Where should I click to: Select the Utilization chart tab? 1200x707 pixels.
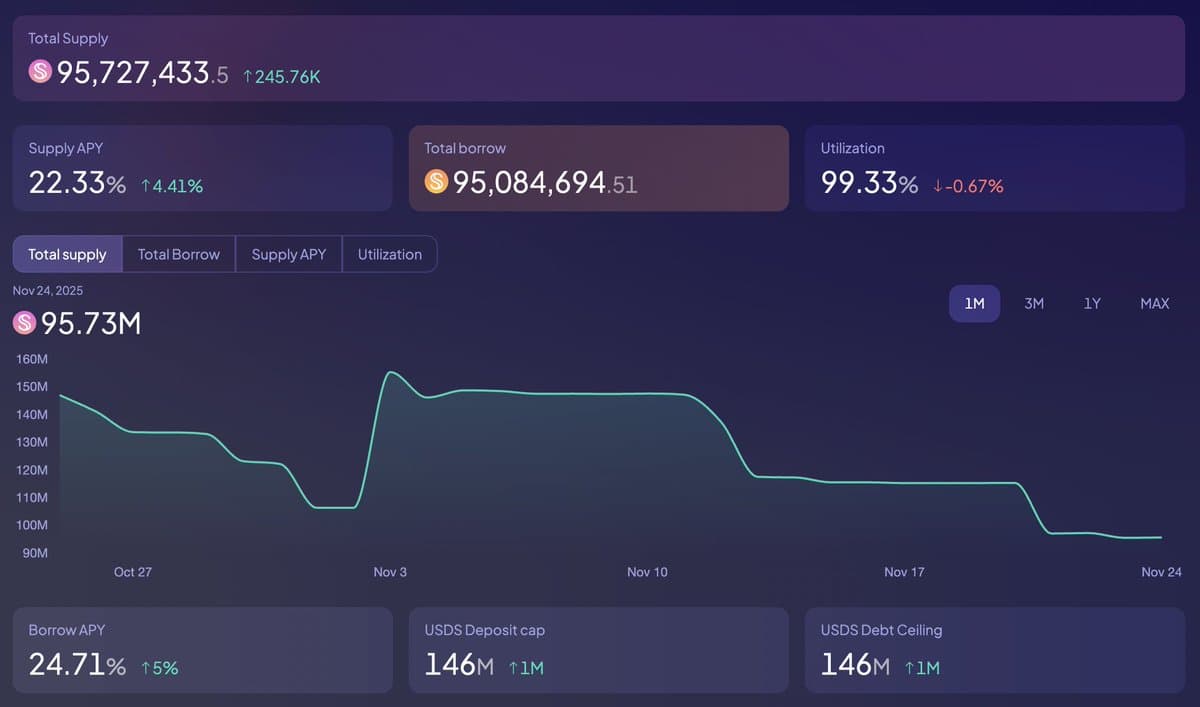click(389, 254)
